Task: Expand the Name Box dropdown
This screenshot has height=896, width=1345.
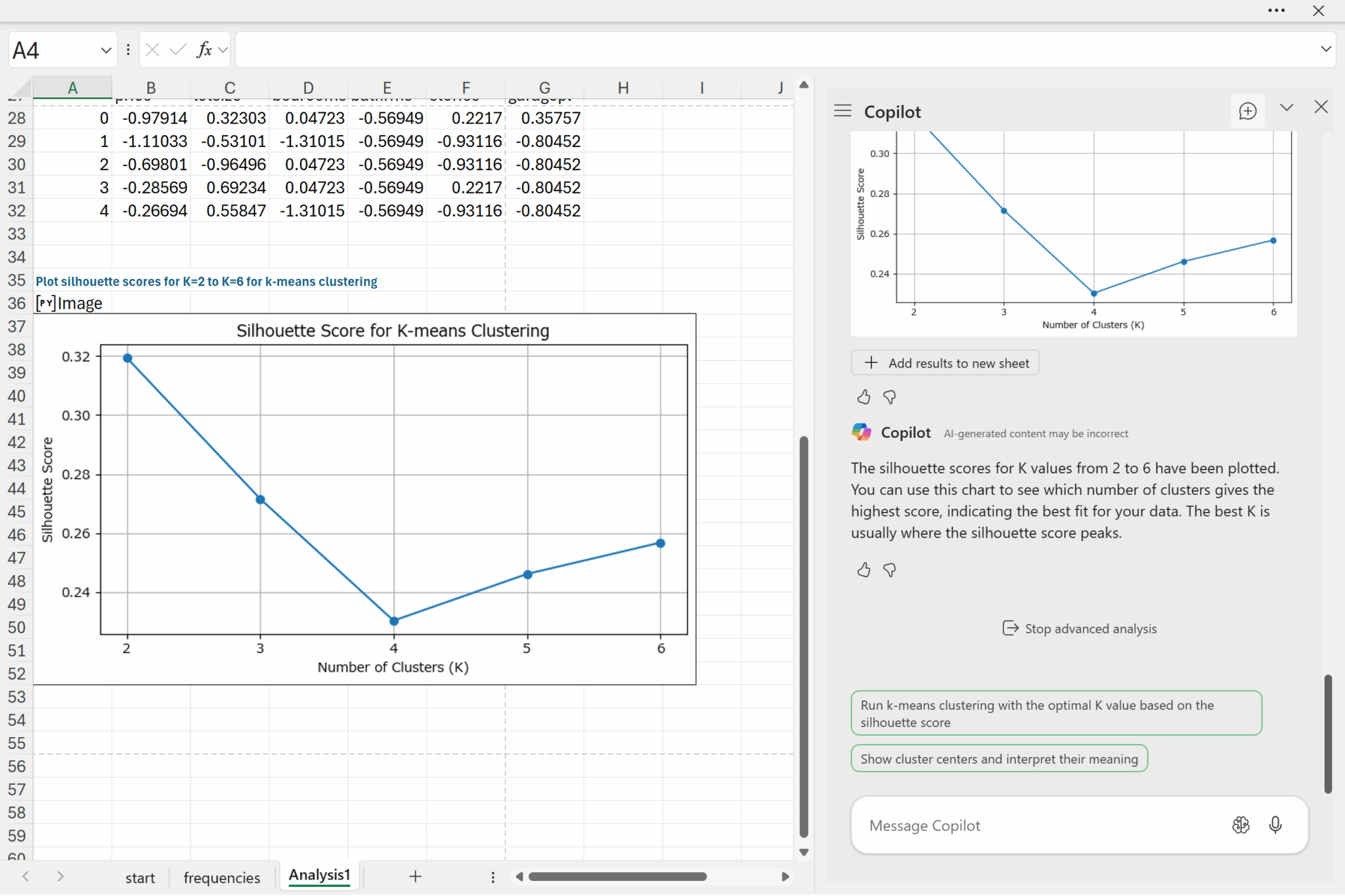Action: pos(106,51)
